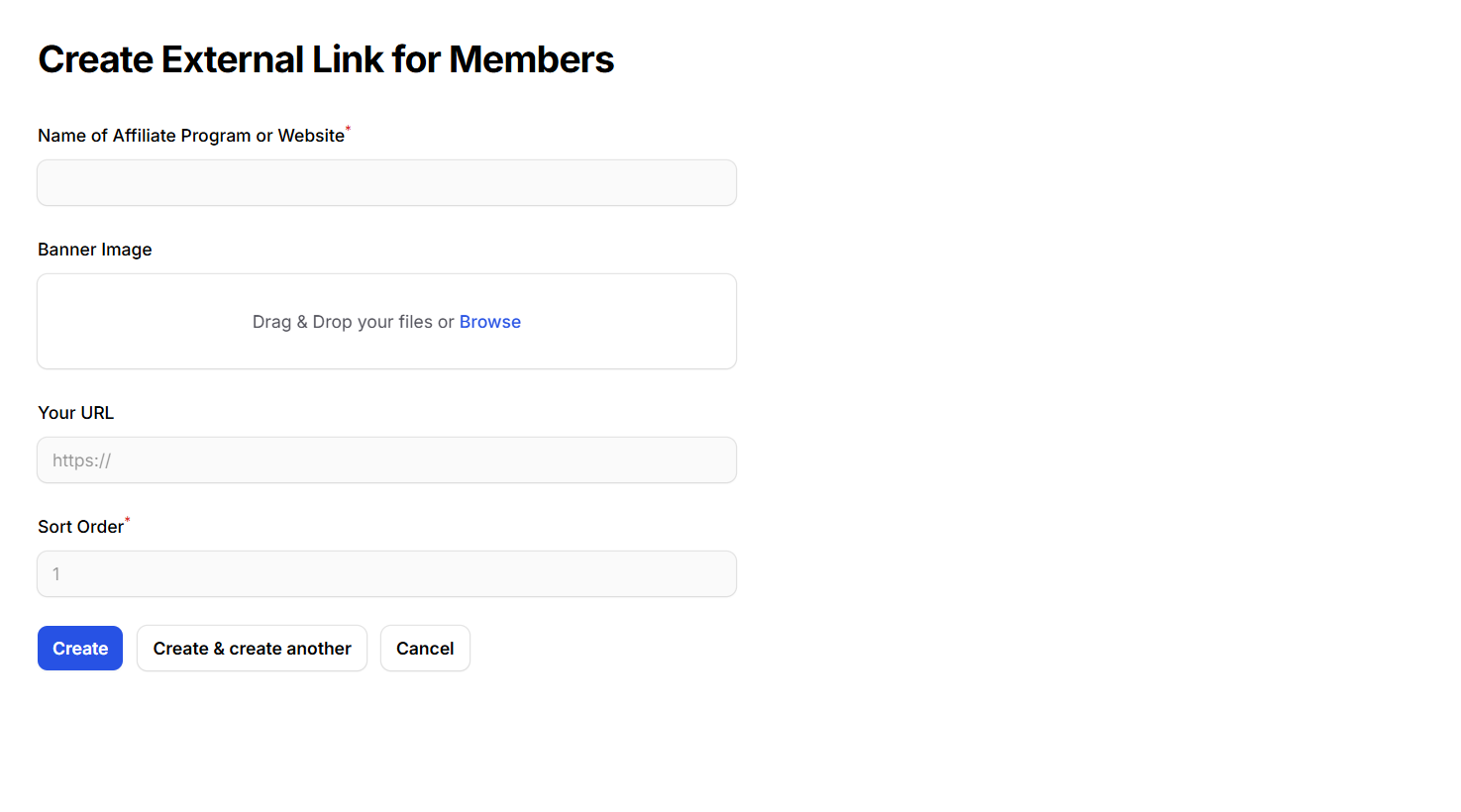Click the Banner Image label
The width and height of the screenshot is (1461, 812).
click(95, 250)
